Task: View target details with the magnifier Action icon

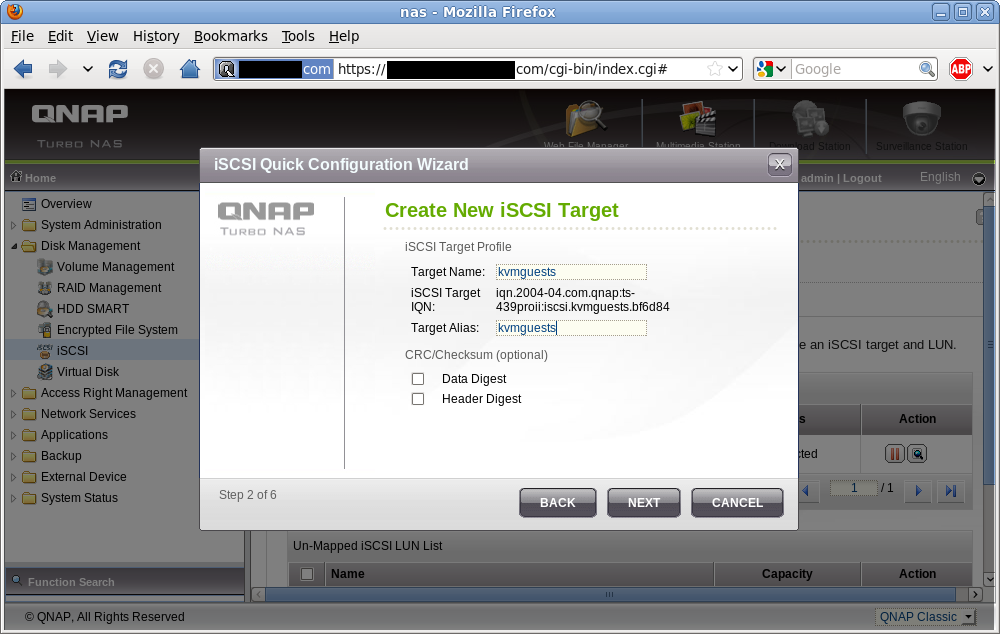Action: (x=917, y=453)
